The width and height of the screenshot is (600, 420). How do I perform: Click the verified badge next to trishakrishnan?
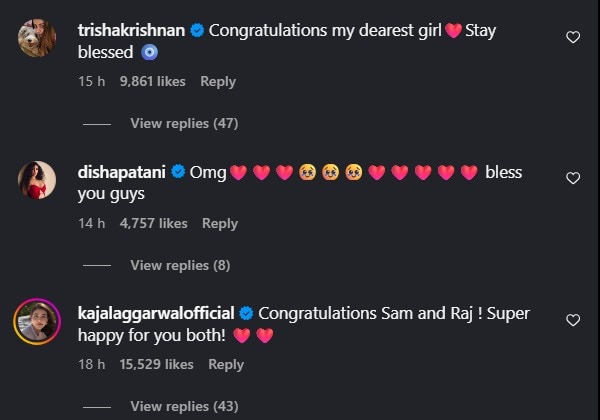coord(197,31)
